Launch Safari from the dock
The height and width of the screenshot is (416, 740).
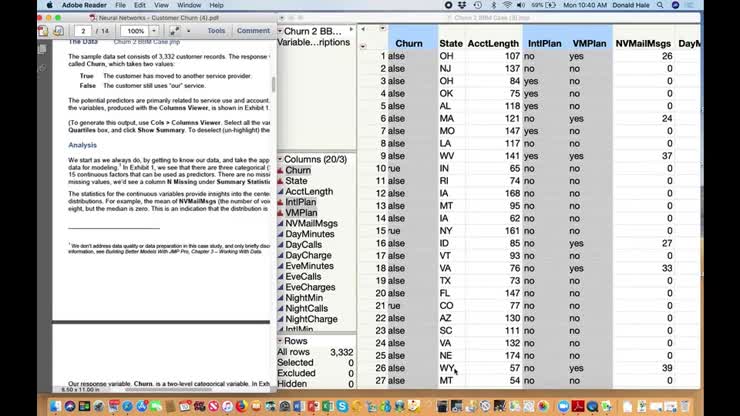127,406
